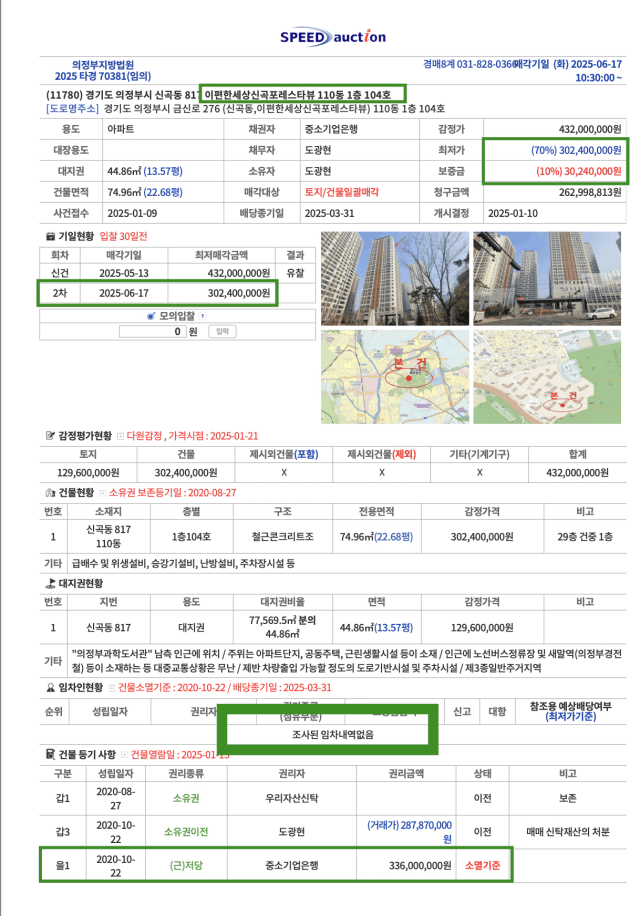640x916 pixels.
Task: Click the small box icon before 다원감정
Action: click(x=121, y=436)
